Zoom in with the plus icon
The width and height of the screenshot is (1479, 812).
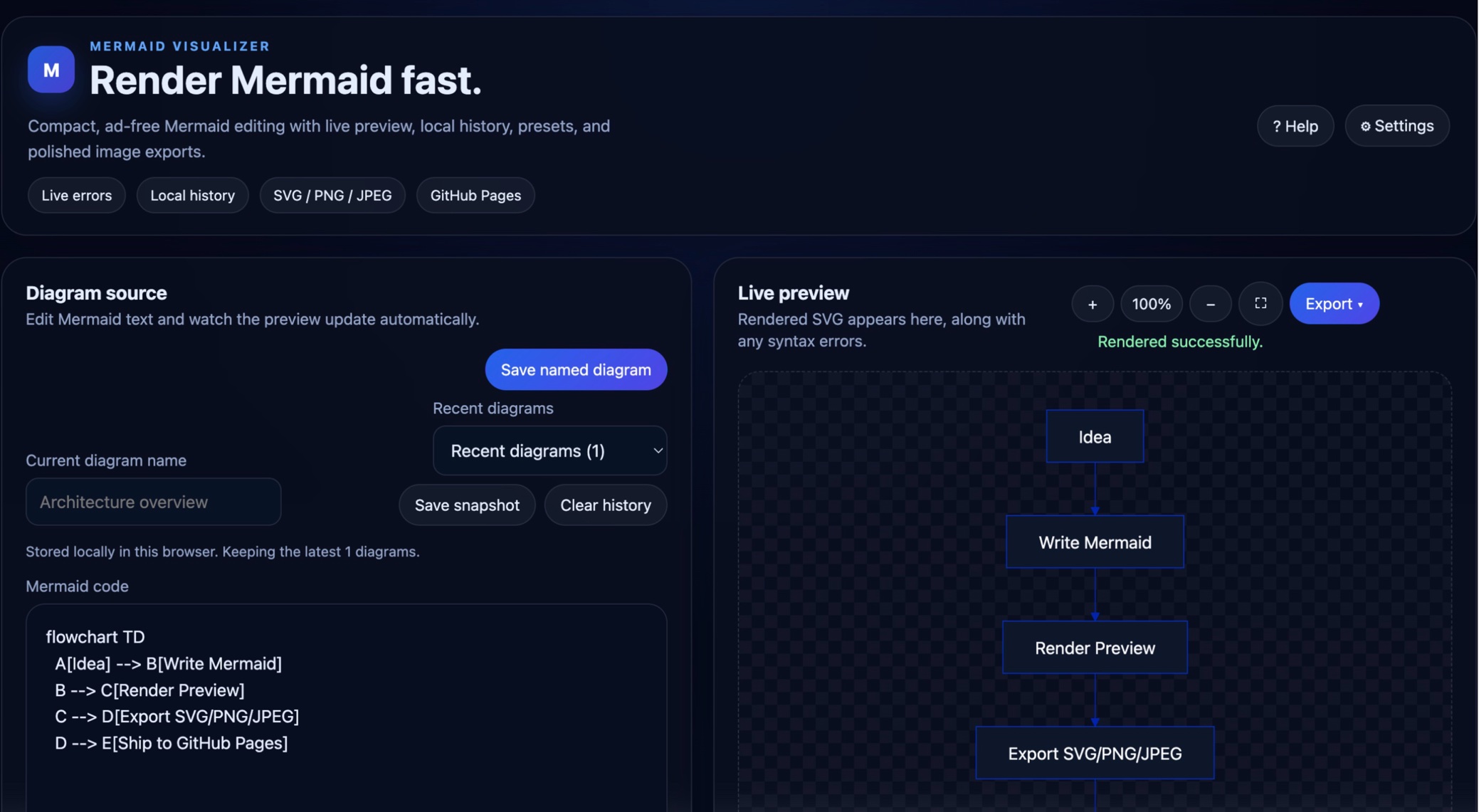click(x=1092, y=304)
